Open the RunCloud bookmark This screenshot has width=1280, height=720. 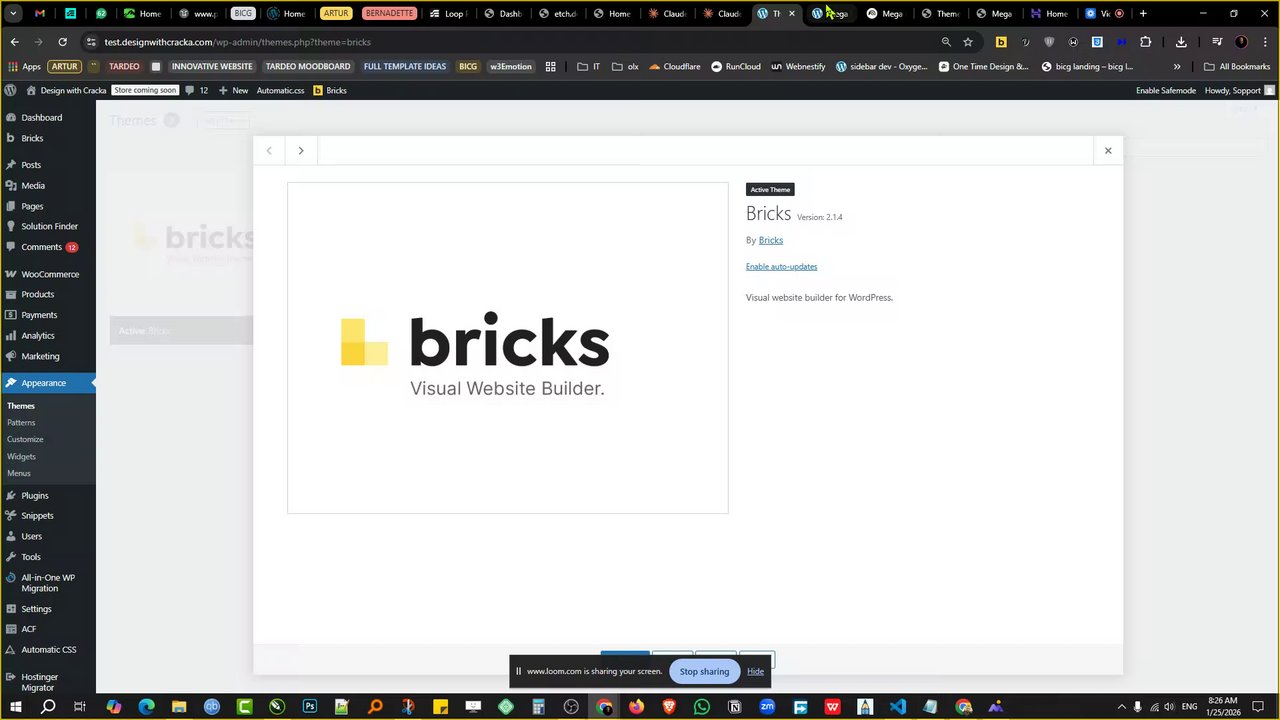point(736,66)
